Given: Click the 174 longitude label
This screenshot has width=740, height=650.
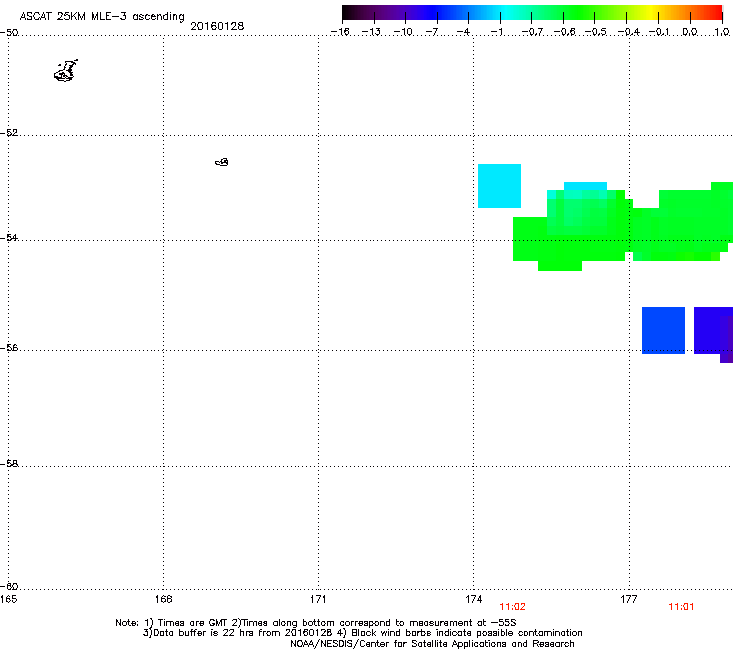Looking at the screenshot, I should (x=473, y=599).
